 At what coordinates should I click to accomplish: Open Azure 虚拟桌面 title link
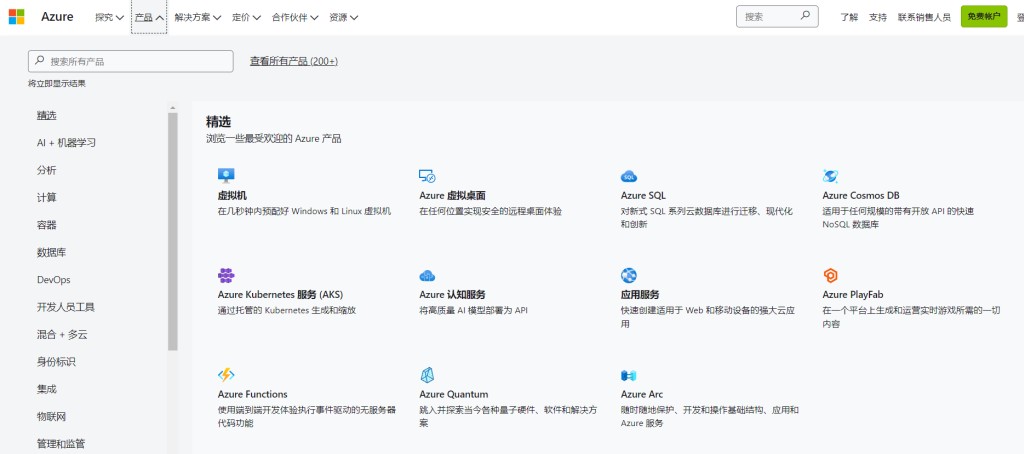(x=452, y=195)
